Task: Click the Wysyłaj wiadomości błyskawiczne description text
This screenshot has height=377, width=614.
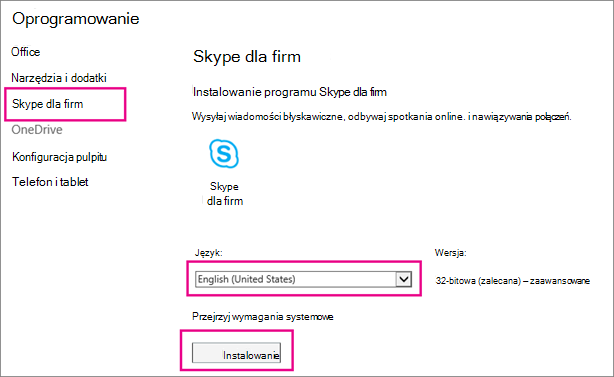Action: (x=382, y=117)
